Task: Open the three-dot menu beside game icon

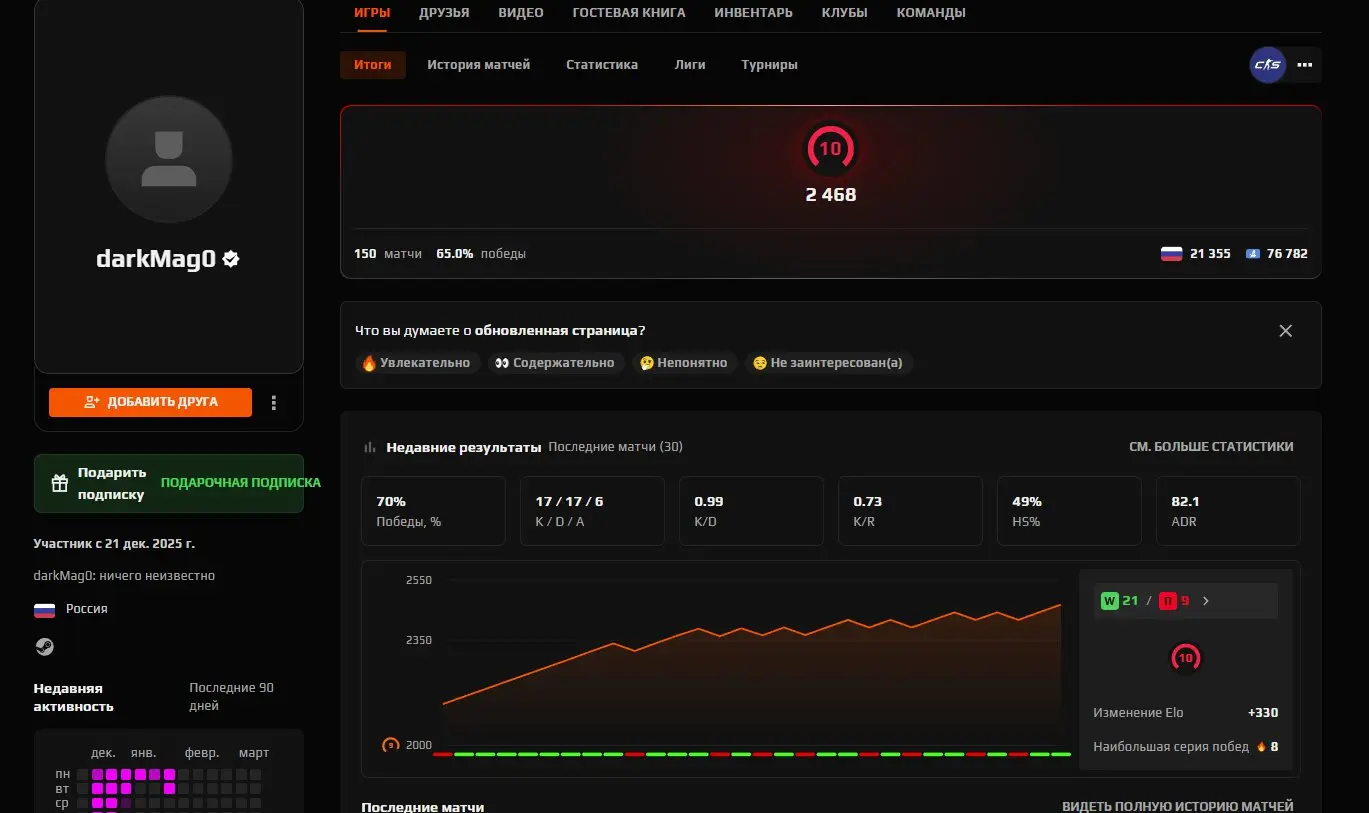Action: (x=1304, y=65)
